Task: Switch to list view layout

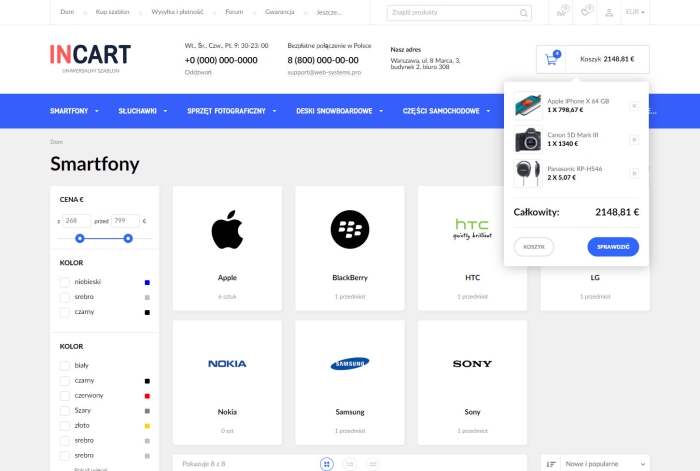Action: 350,464
